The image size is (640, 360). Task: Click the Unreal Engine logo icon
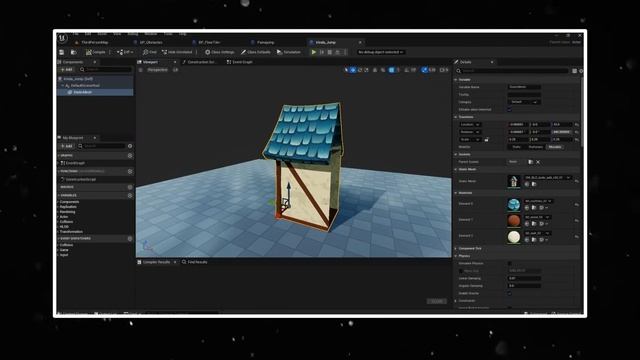pyautogui.click(x=62, y=38)
